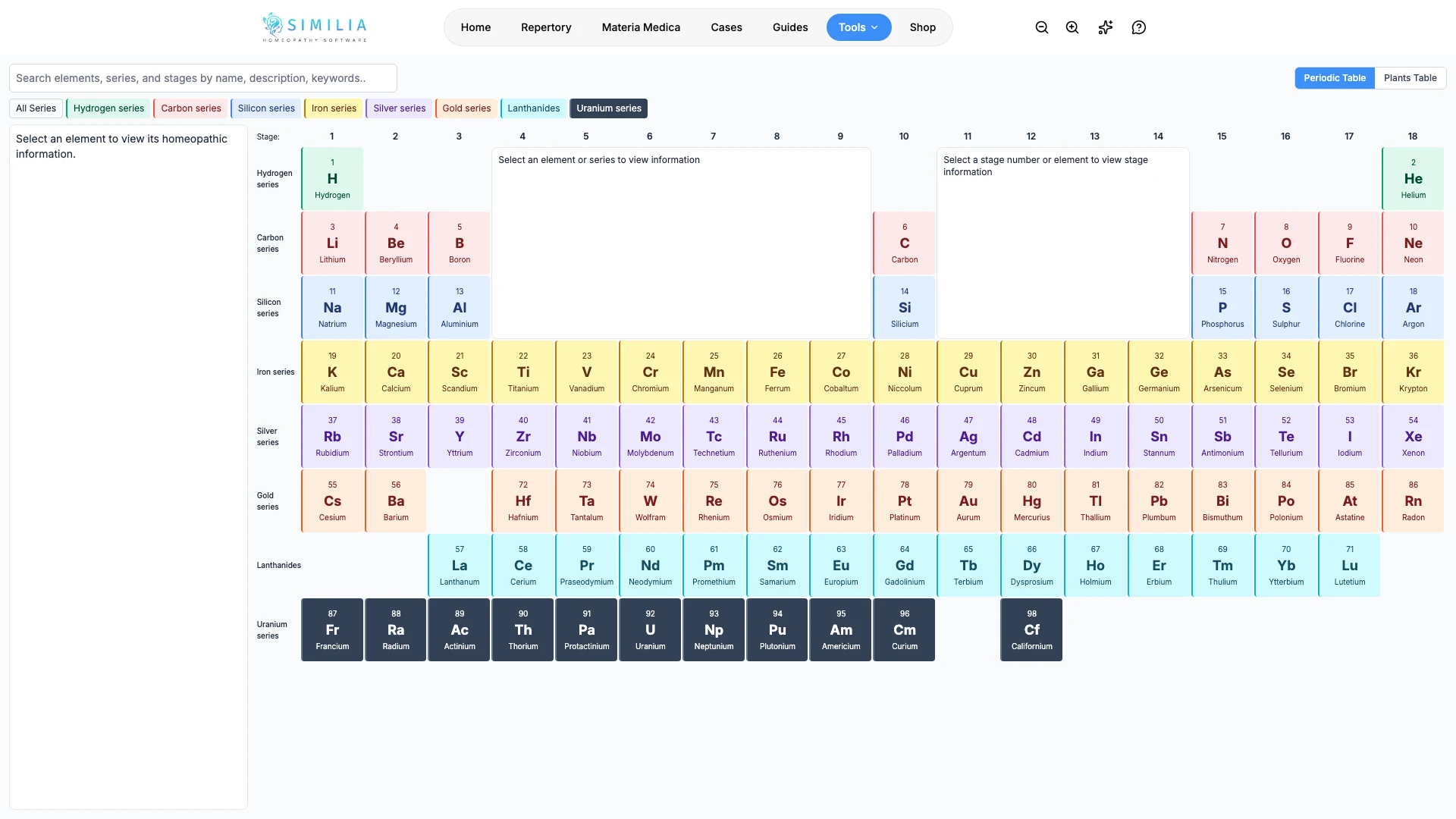Click the Iron series row label

(x=275, y=372)
